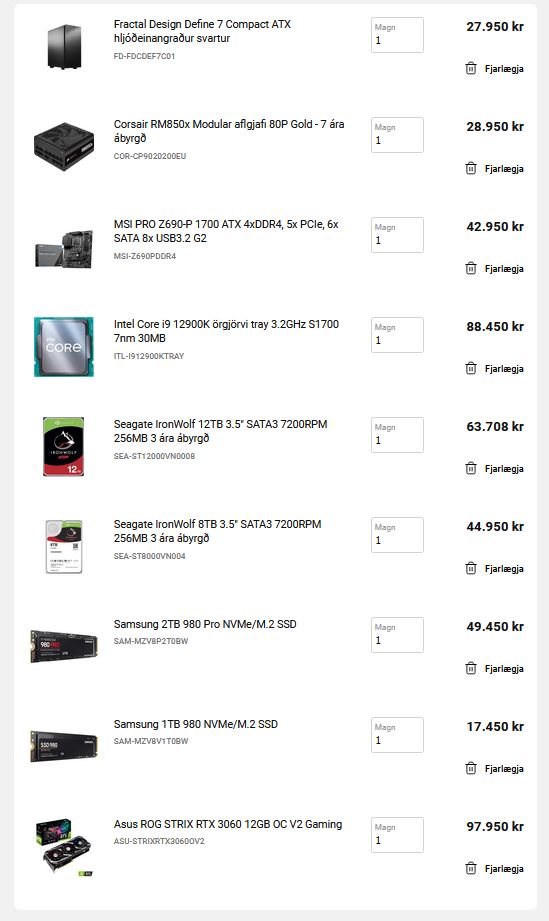This screenshot has height=921, width=549.
Task: Remove Corsair RM850x via trash icon
Action: coord(471,168)
